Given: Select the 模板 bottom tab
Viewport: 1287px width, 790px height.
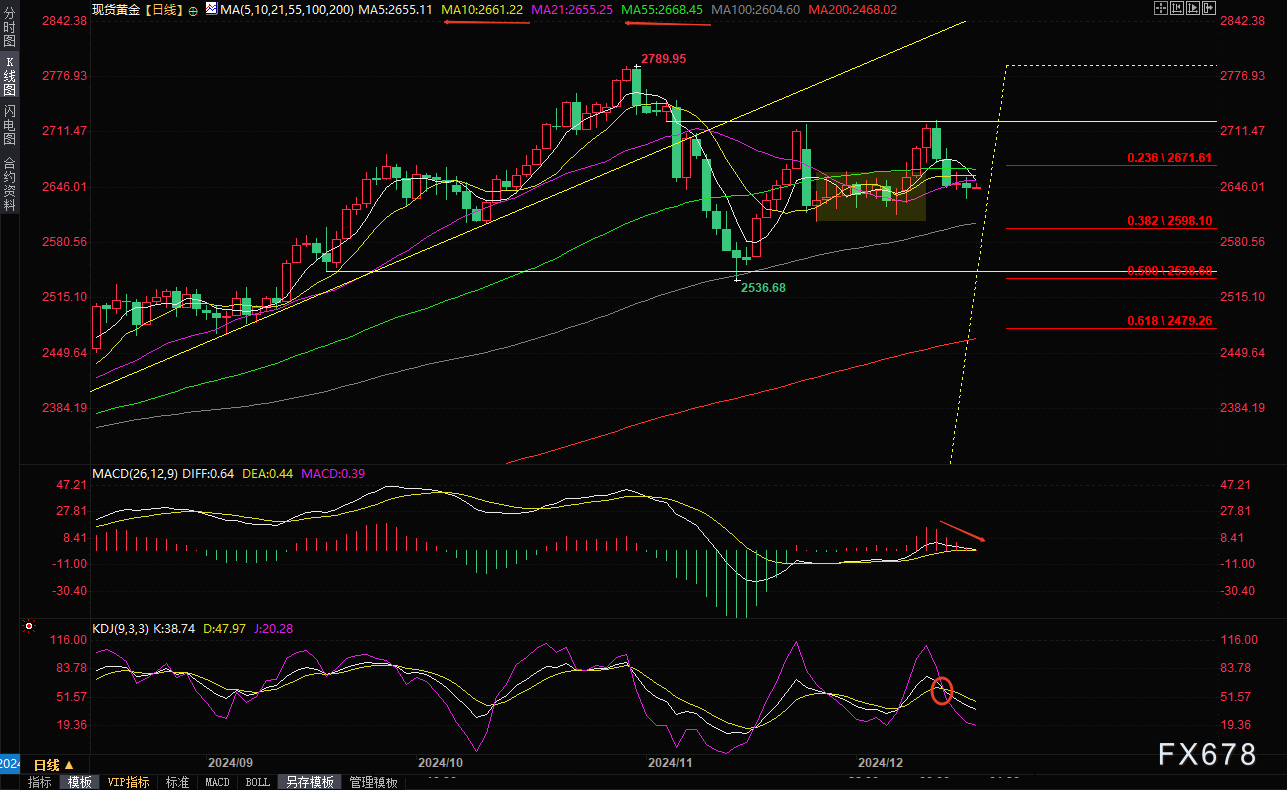Looking at the screenshot, I should point(80,782).
